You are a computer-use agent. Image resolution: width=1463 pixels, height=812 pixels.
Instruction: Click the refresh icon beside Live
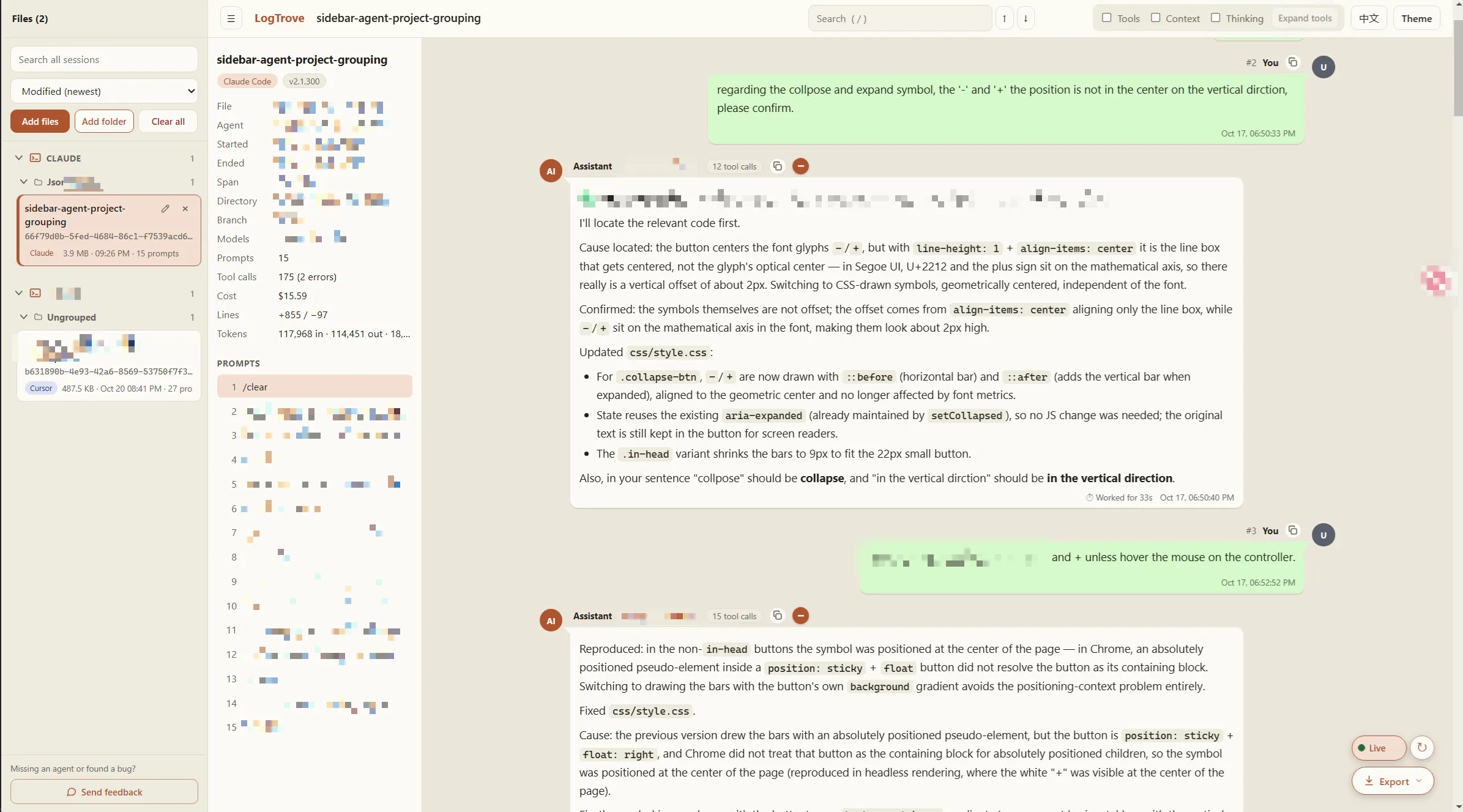point(1422,747)
